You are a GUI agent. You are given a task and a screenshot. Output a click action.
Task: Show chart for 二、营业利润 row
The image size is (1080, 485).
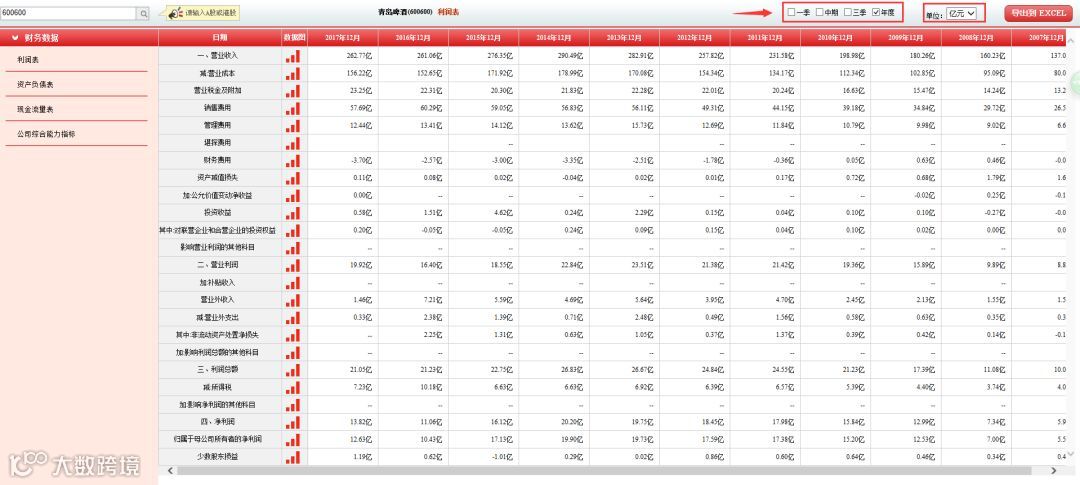[293, 265]
